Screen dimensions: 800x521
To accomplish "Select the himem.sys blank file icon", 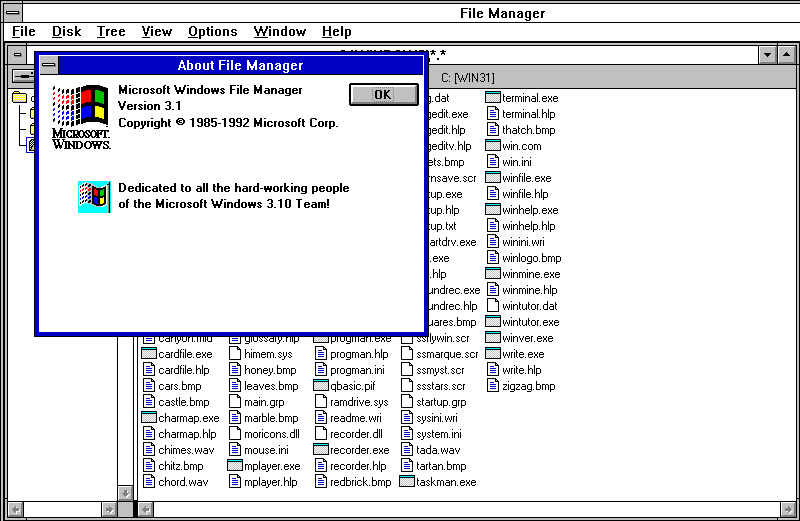I will [235, 354].
